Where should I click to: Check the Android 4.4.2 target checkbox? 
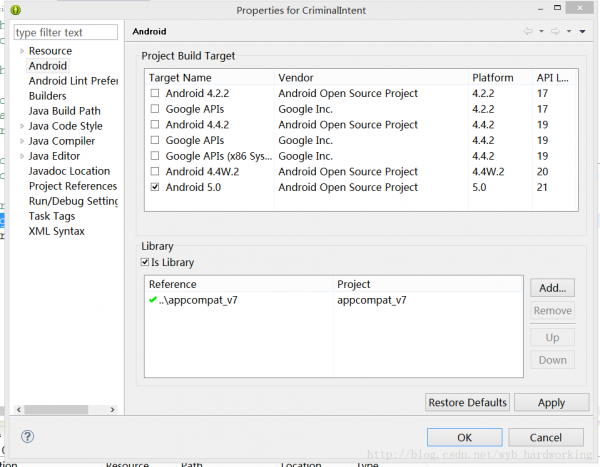[x=155, y=124]
